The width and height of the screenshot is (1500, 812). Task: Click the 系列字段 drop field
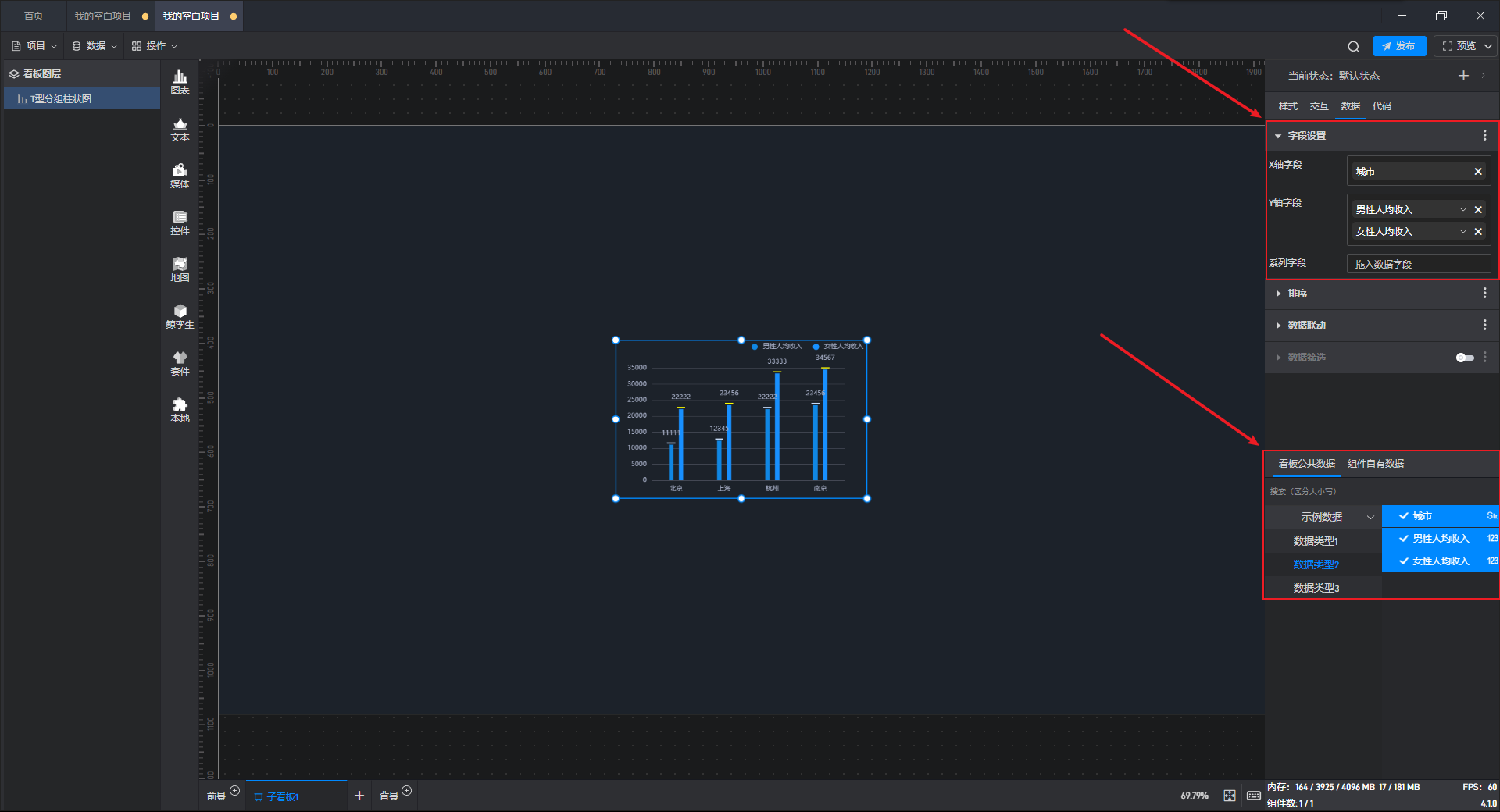(1419, 264)
